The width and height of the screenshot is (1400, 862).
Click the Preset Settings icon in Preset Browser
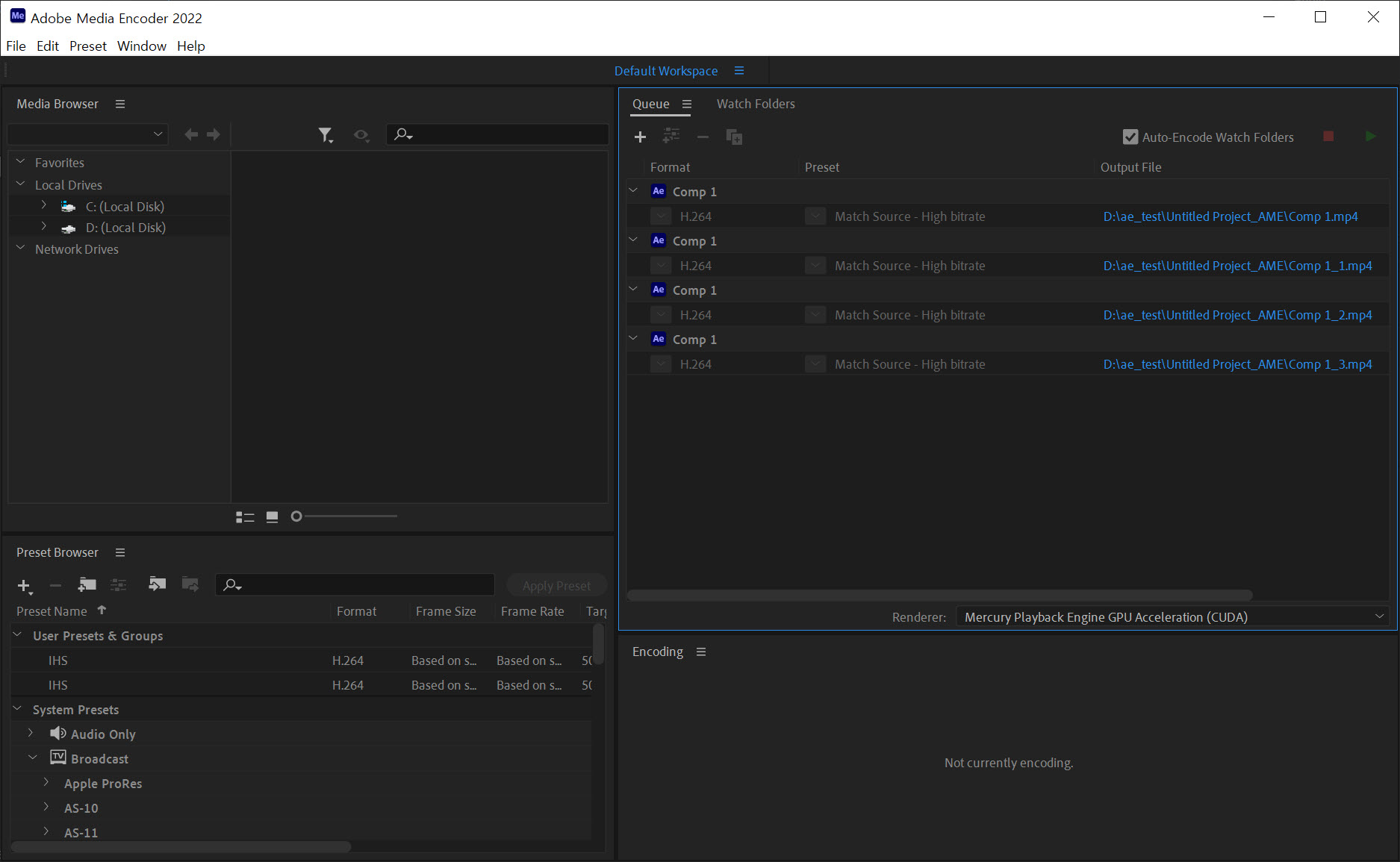coord(119,584)
